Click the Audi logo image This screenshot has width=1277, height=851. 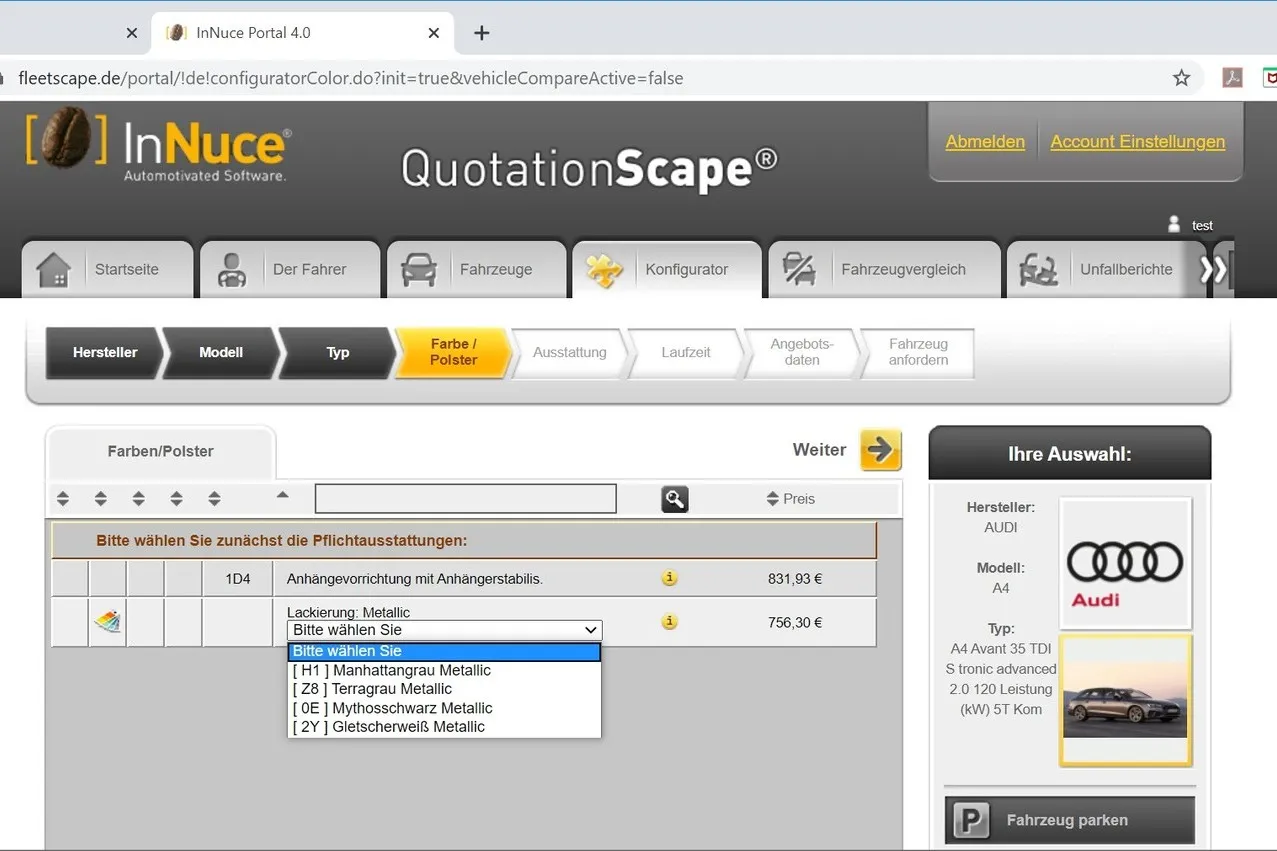1125,563
